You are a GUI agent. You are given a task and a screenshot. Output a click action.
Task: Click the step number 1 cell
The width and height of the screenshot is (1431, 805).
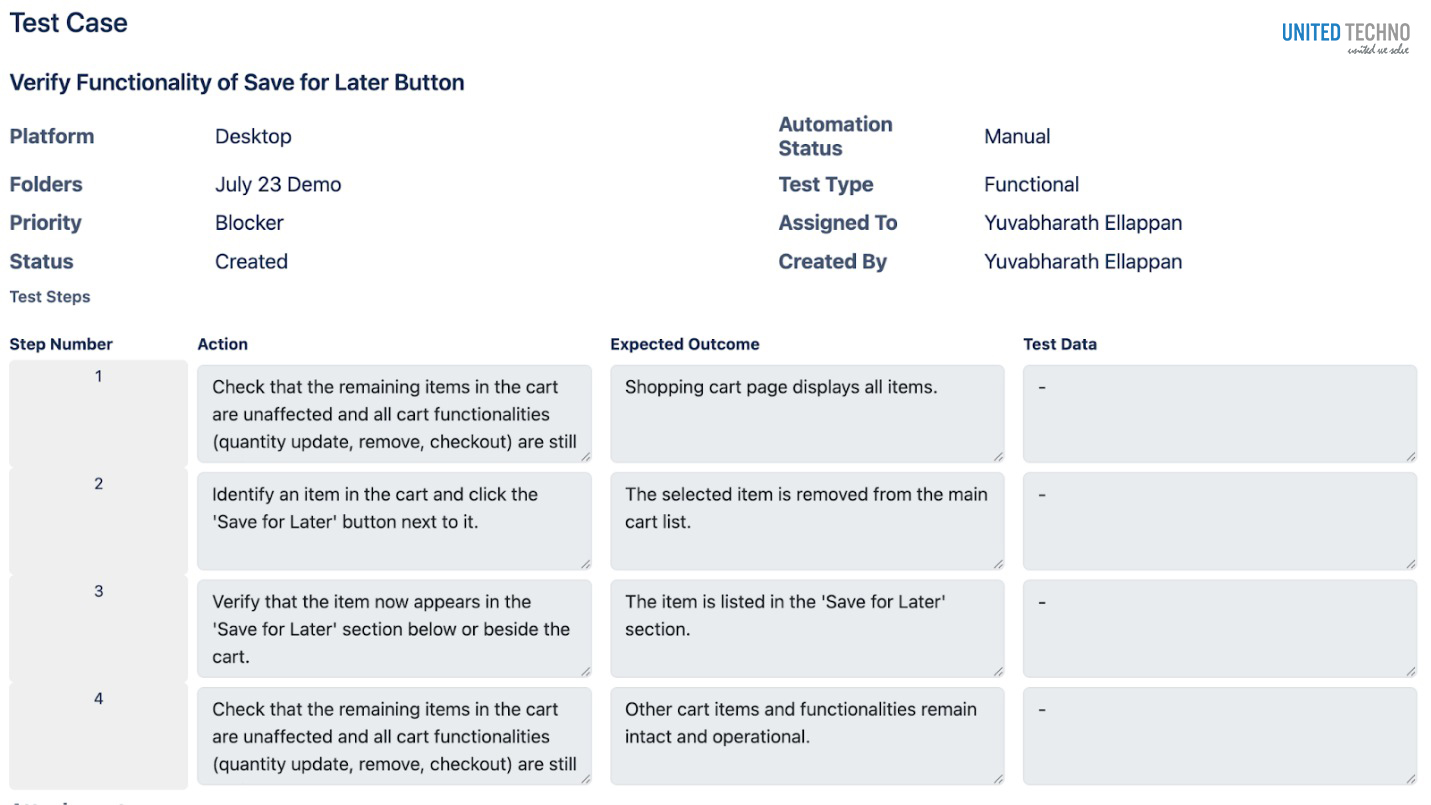(x=98, y=412)
